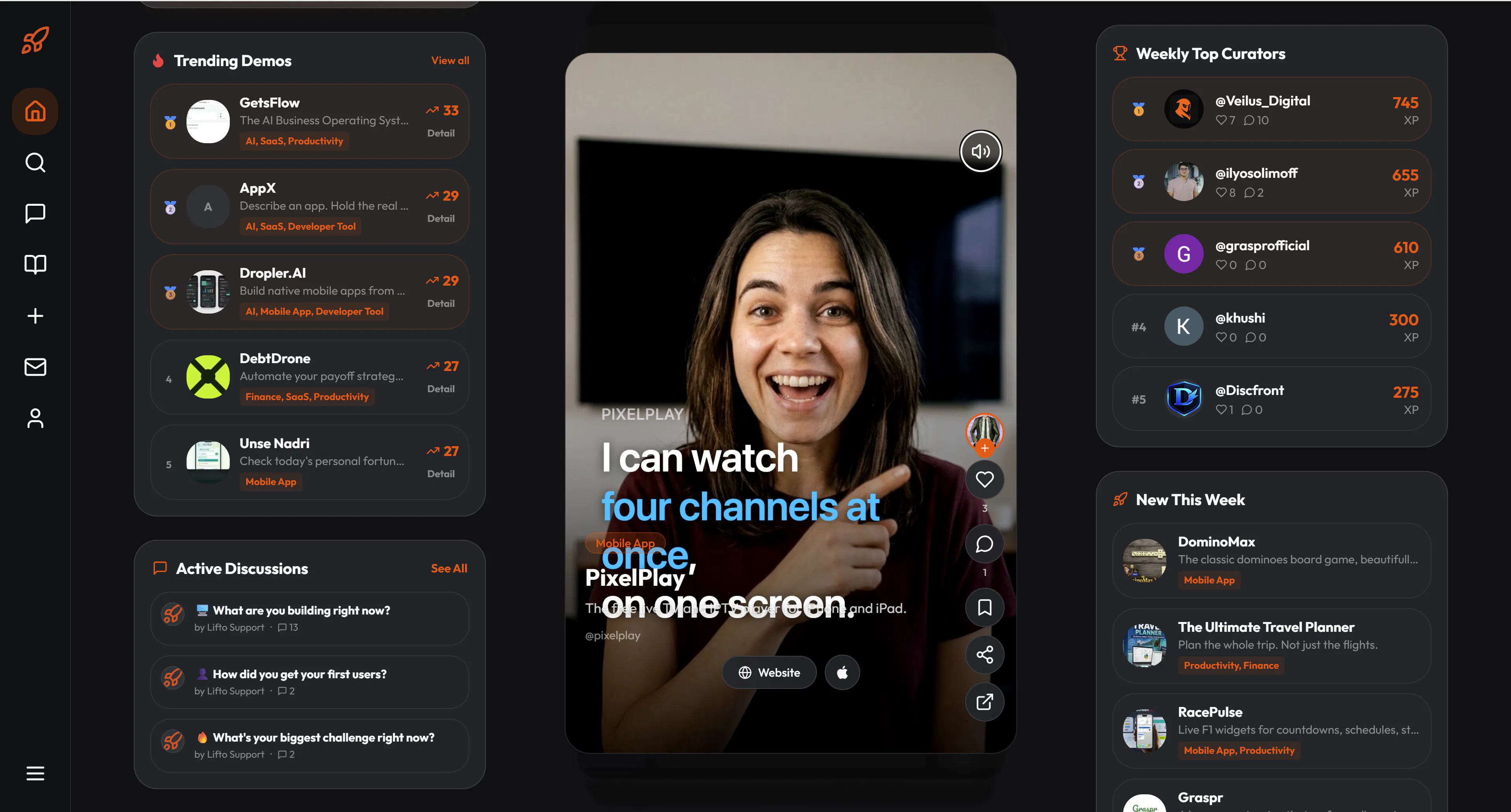
Task: Click the Unse Nadri thumbnail
Action: 208,462
